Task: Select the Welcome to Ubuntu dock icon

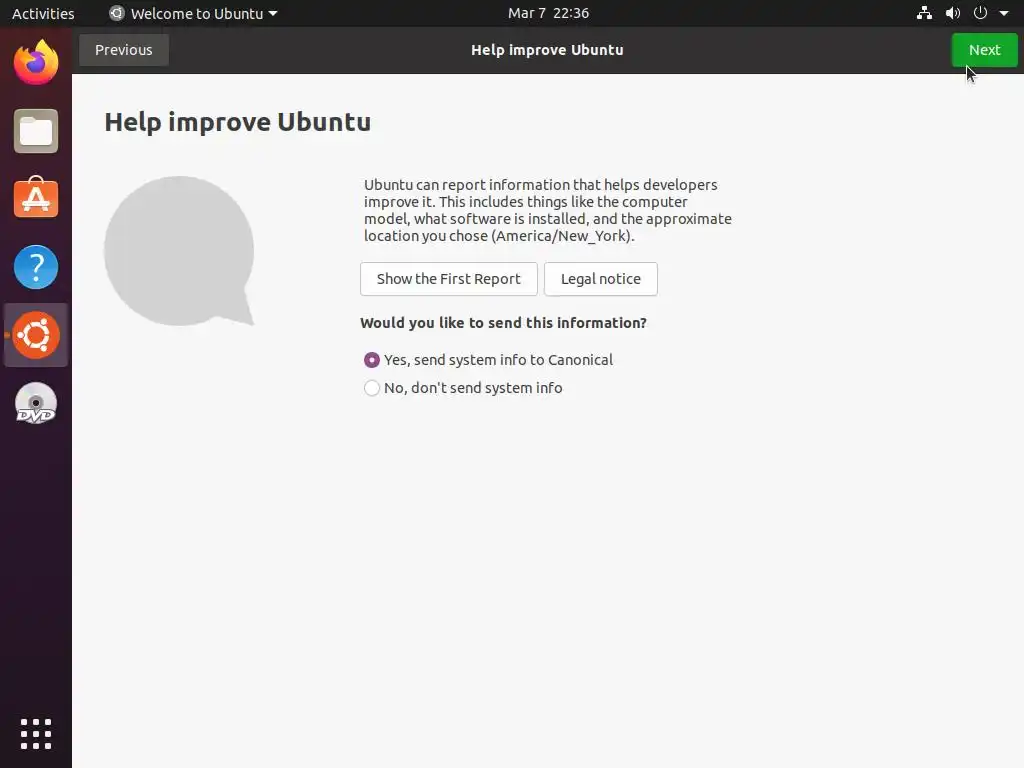Action: click(36, 335)
